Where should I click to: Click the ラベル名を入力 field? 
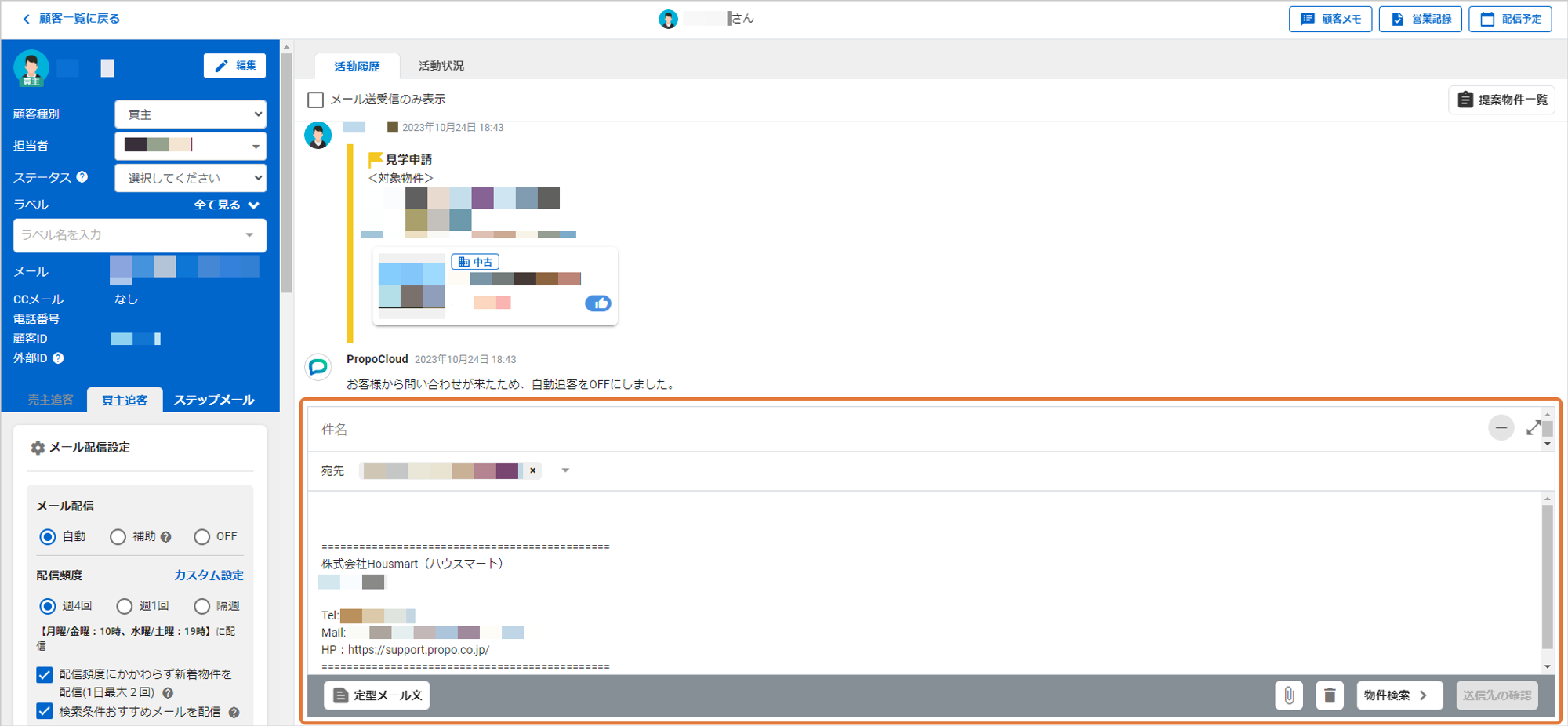(x=140, y=235)
